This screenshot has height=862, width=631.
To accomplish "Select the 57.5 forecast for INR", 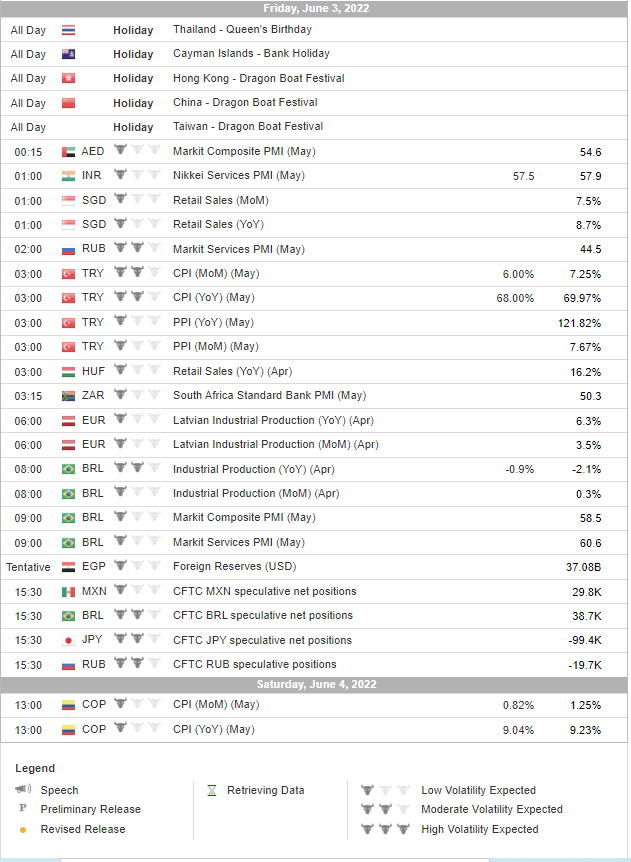I will click(523, 176).
